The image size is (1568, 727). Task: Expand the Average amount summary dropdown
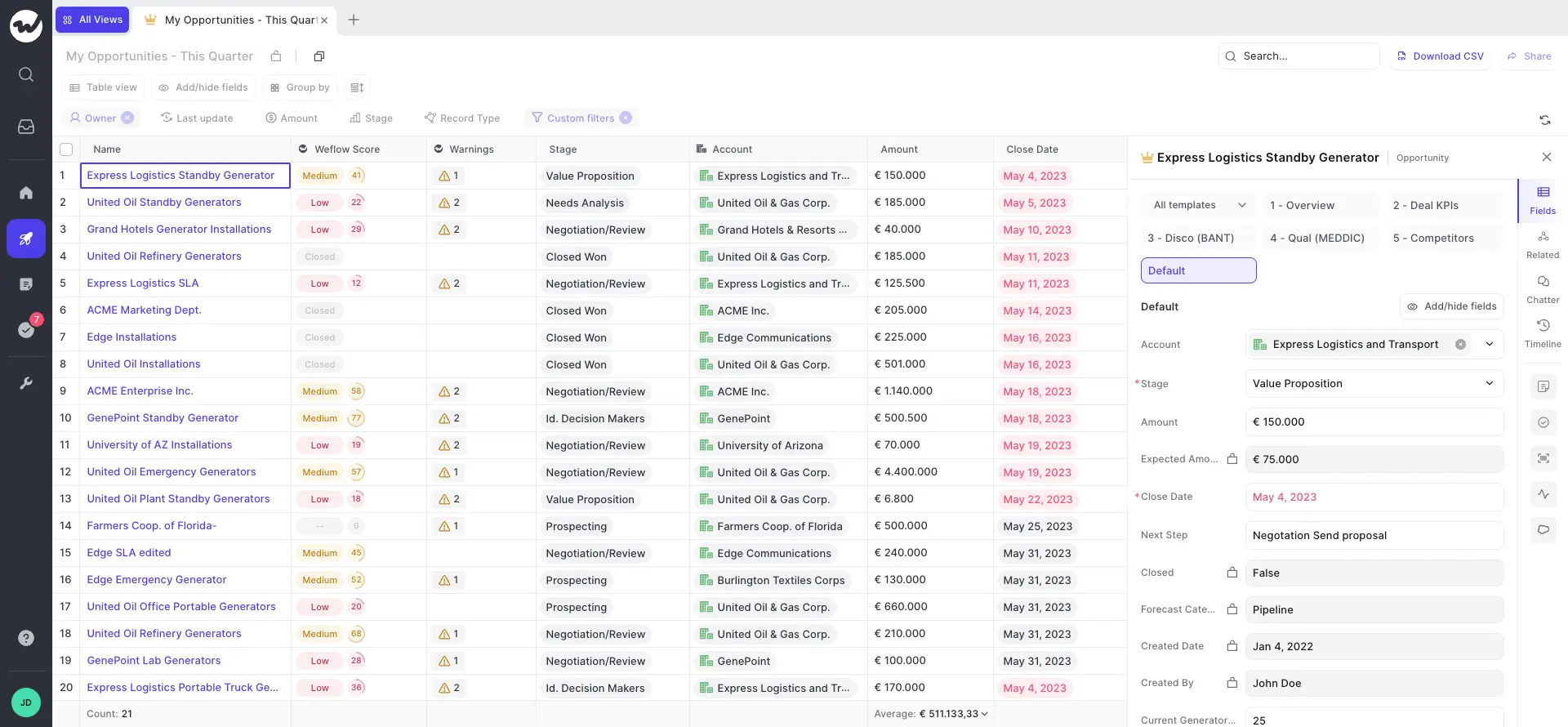[x=984, y=714]
